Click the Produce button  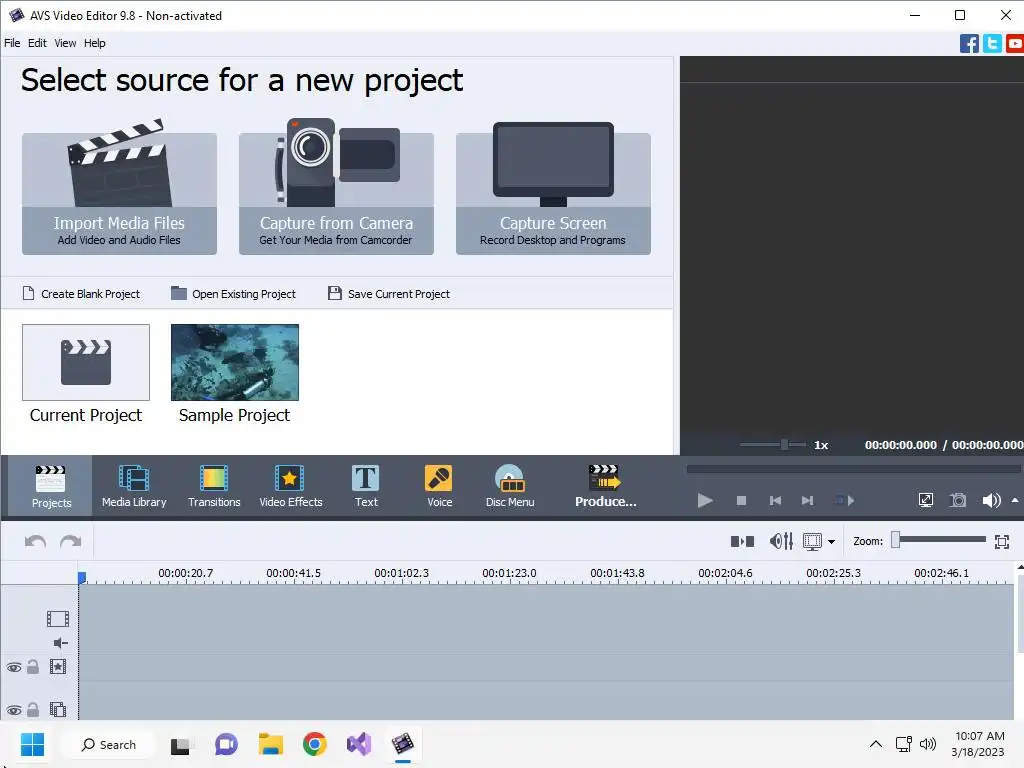pyautogui.click(x=605, y=486)
